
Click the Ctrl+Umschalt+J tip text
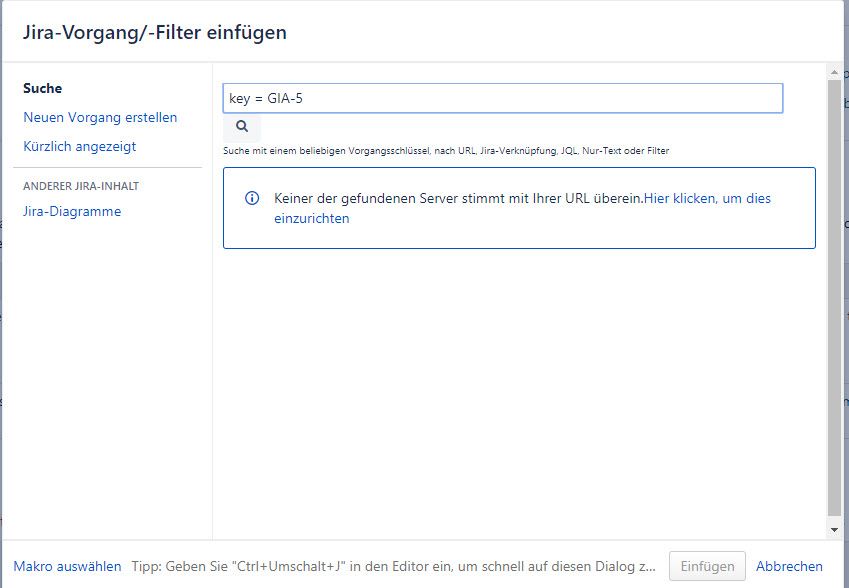point(394,566)
